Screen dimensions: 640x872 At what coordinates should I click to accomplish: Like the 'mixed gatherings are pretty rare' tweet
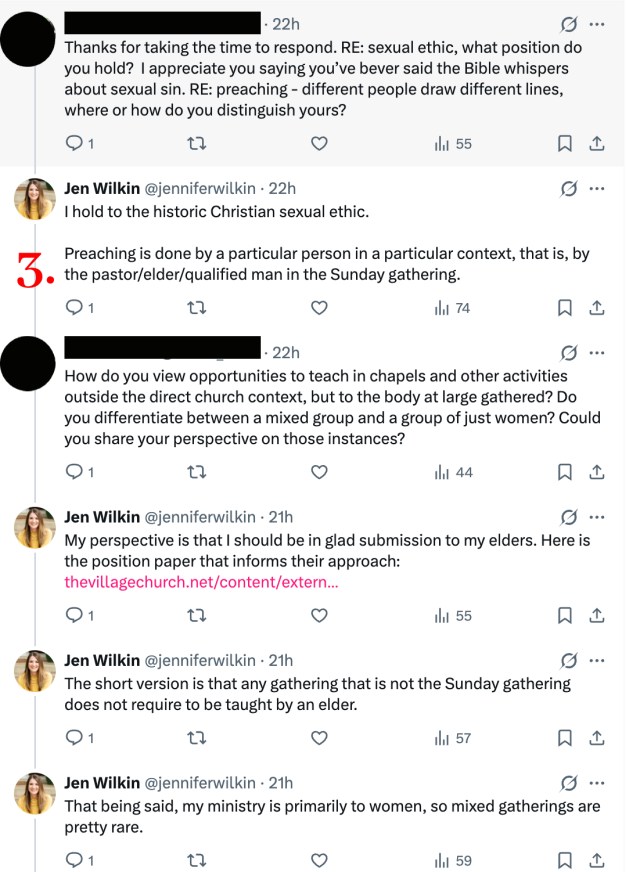coord(319,860)
